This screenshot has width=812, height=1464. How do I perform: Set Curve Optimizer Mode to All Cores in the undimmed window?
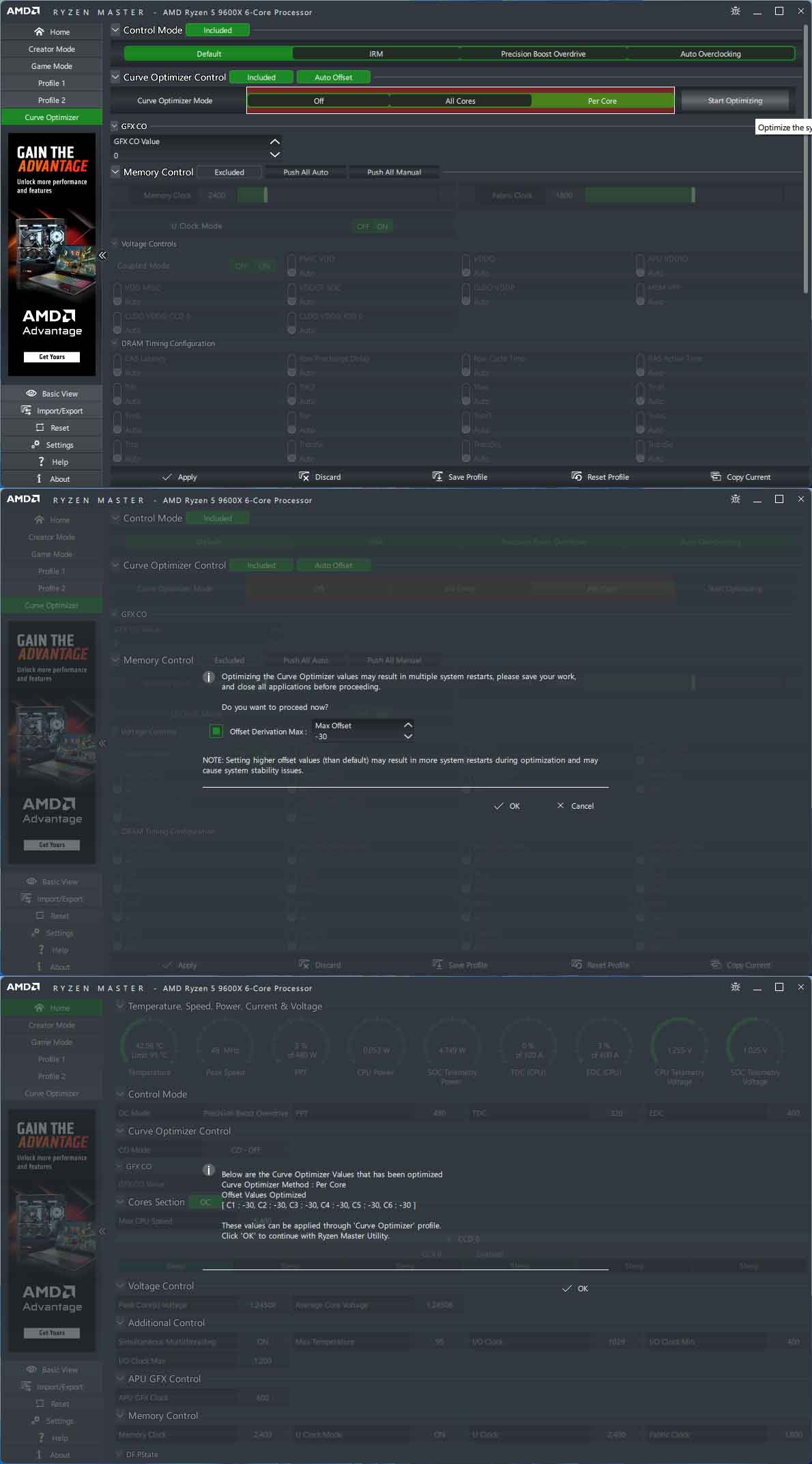click(461, 100)
